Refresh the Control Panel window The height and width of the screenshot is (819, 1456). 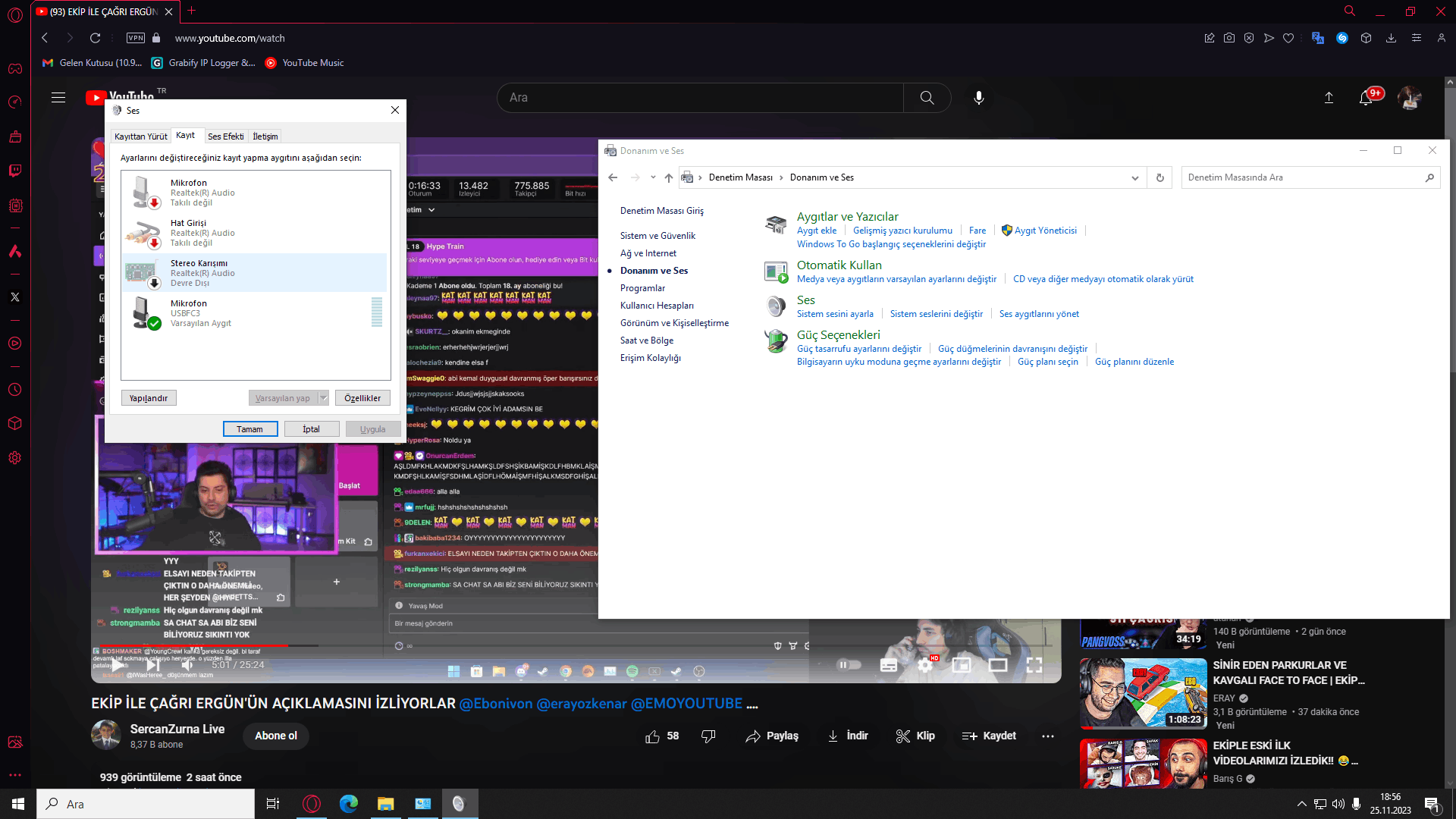[1159, 177]
